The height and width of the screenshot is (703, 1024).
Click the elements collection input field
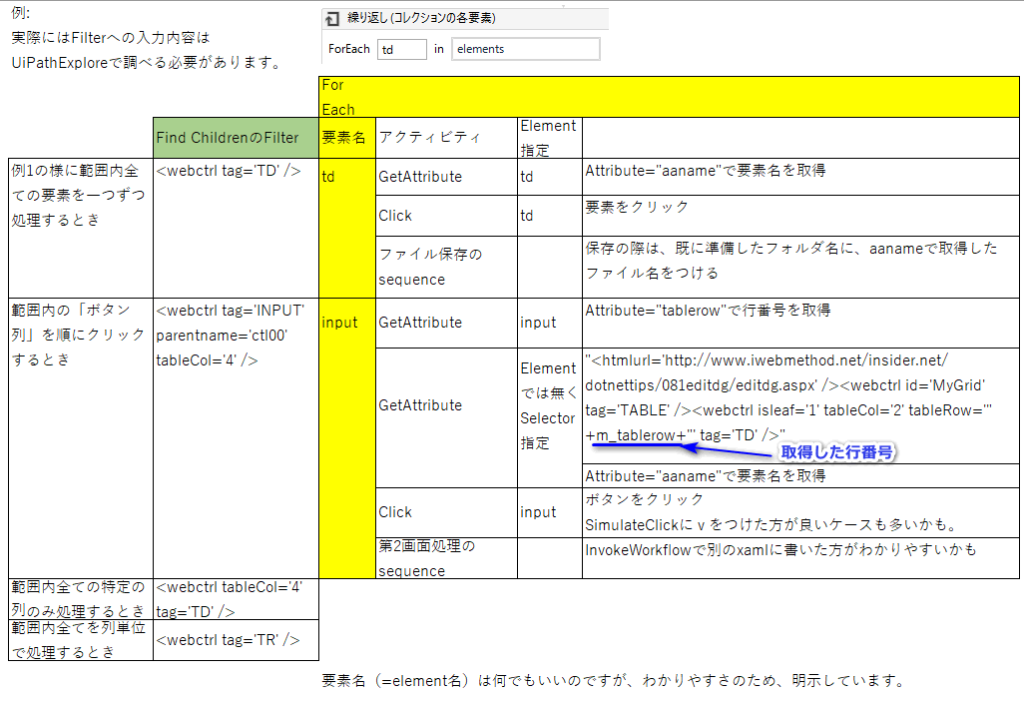click(x=525, y=48)
